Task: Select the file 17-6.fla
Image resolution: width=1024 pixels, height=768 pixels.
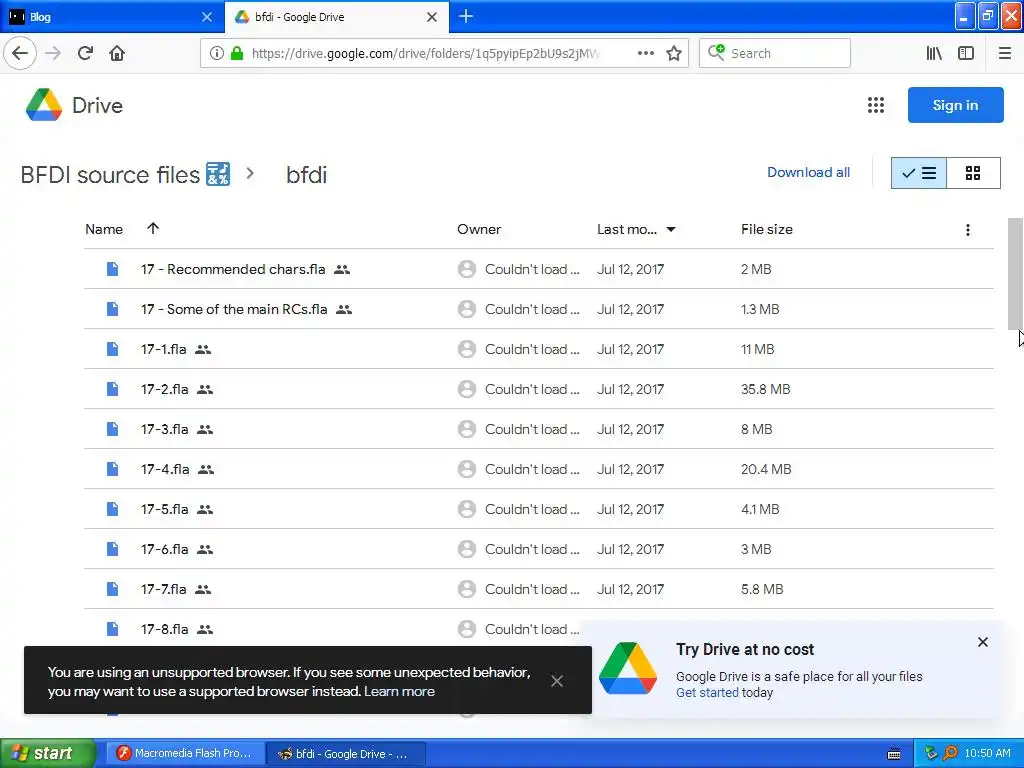Action: pyautogui.click(x=539, y=549)
